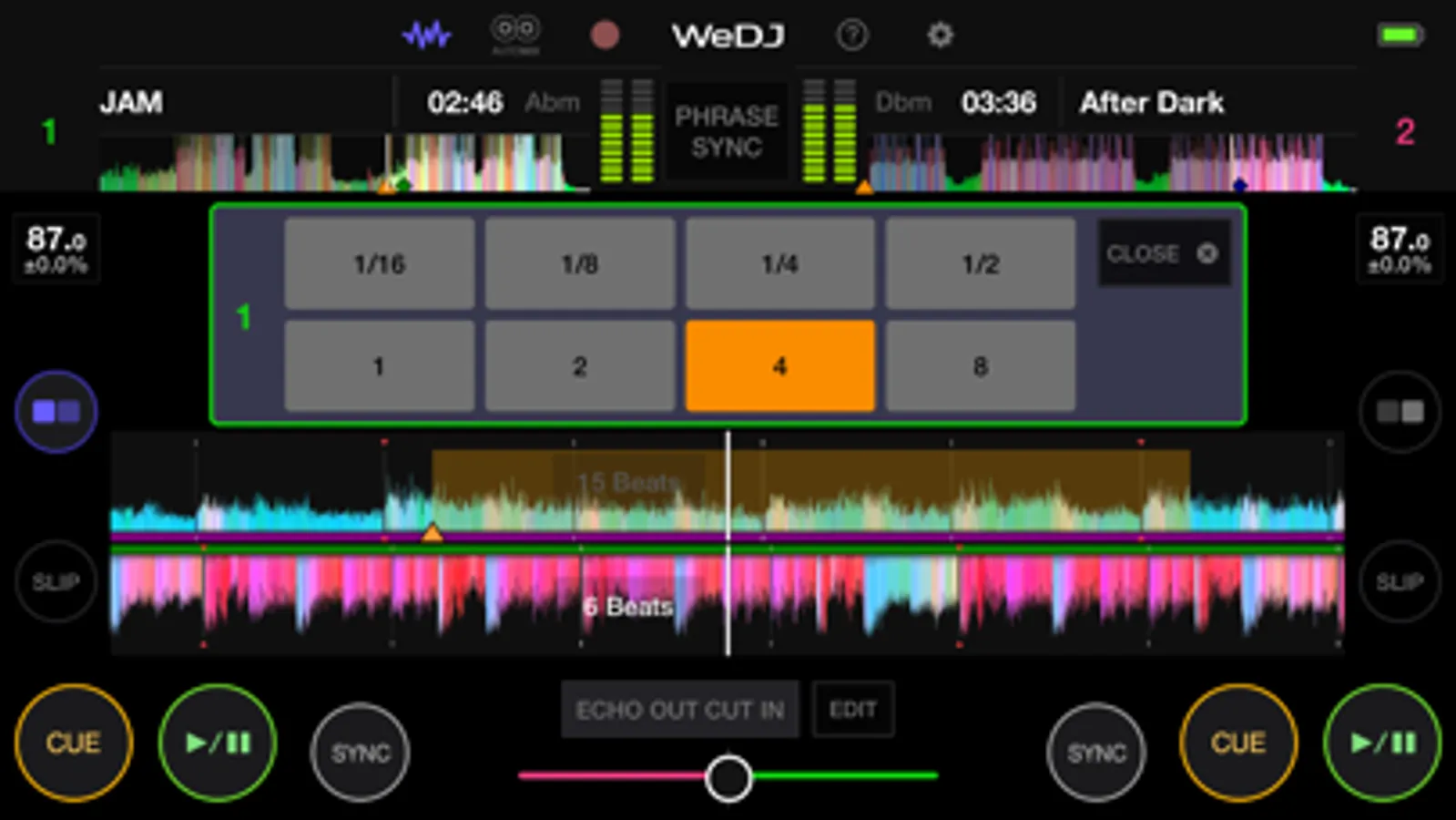1456x820 pixels.
Task: Tap deck 1 time 02:46
Action: click(x=465, y=102)
